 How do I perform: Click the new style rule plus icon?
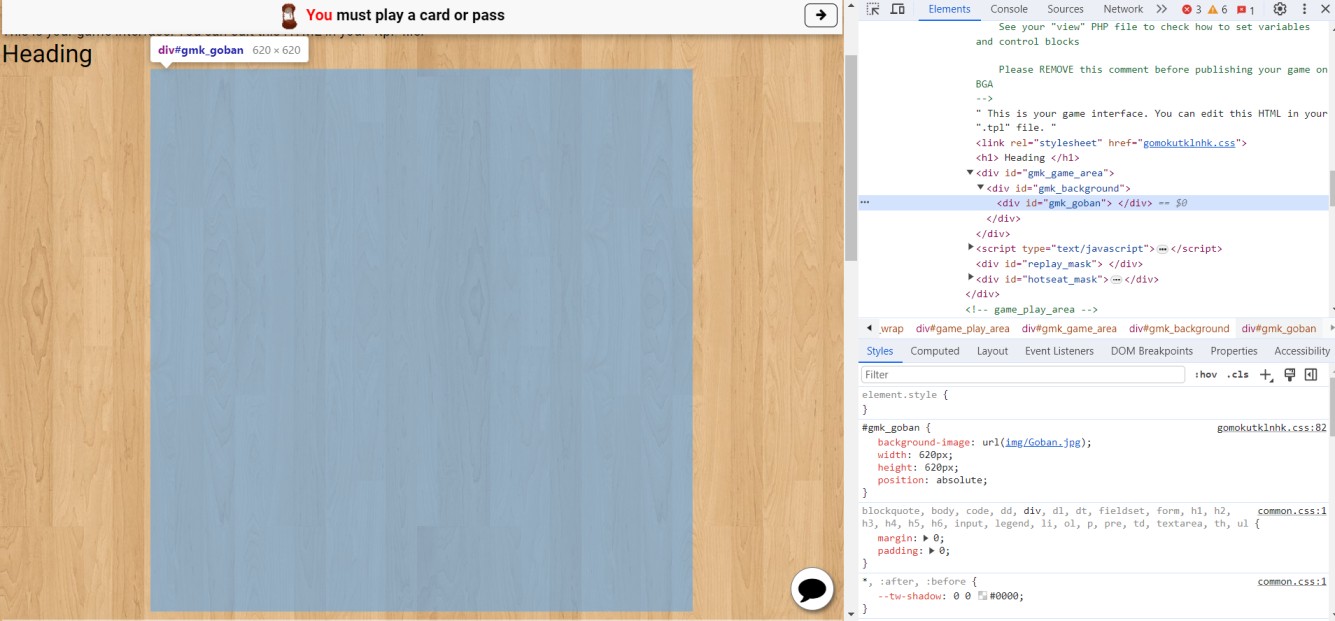tap(1266, 375)
